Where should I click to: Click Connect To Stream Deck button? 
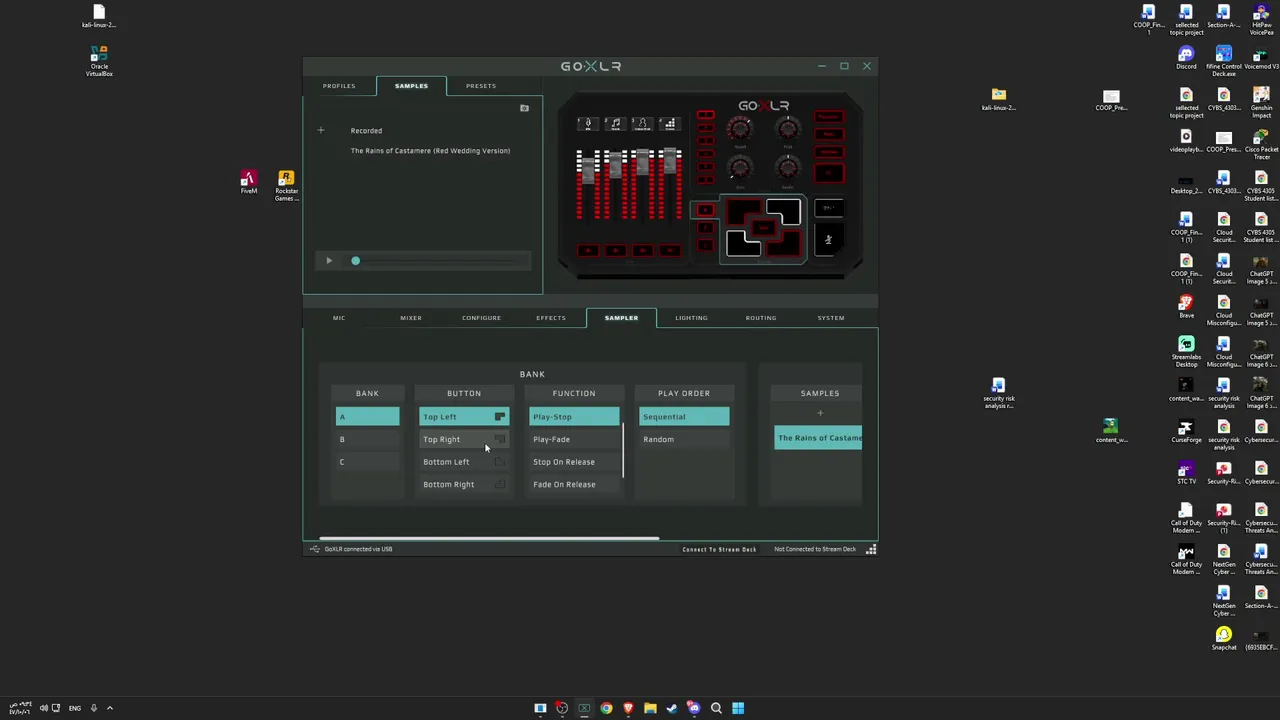point(719,549)
